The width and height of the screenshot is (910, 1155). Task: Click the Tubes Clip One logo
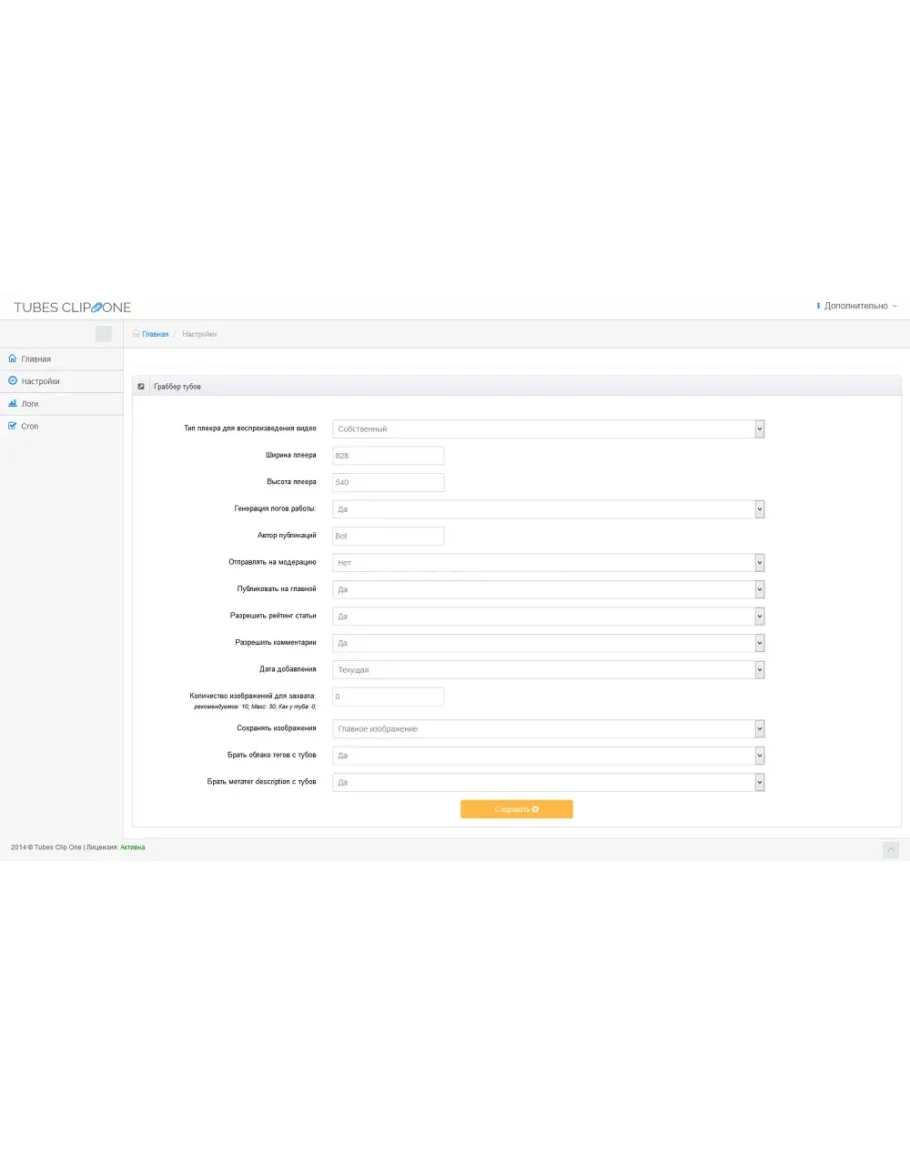[x=72, y=307]
